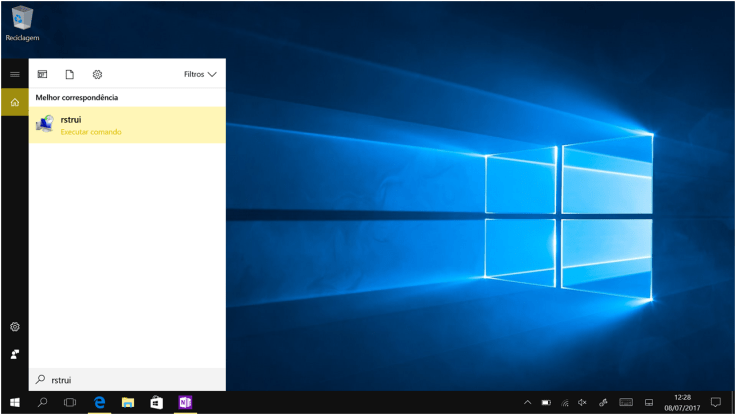Image resolution: width=736 pixels, height=415 pixels.
Task: Expand the hamburger menu in search panel
Action: point(14,74)
